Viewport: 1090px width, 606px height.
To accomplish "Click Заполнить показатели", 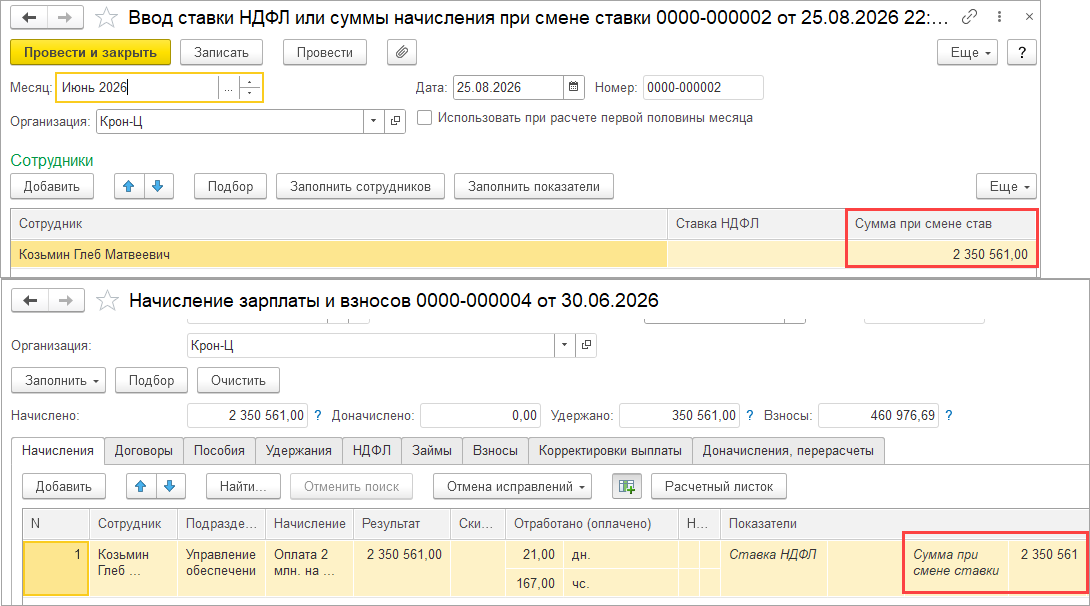I will pos(534,186).
